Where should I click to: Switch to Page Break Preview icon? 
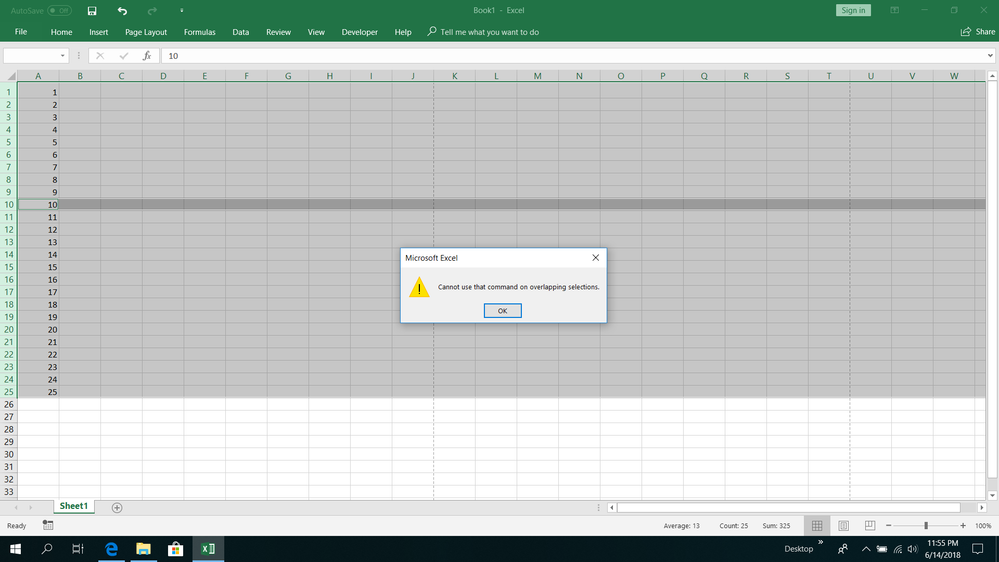[x=870, y=526]
